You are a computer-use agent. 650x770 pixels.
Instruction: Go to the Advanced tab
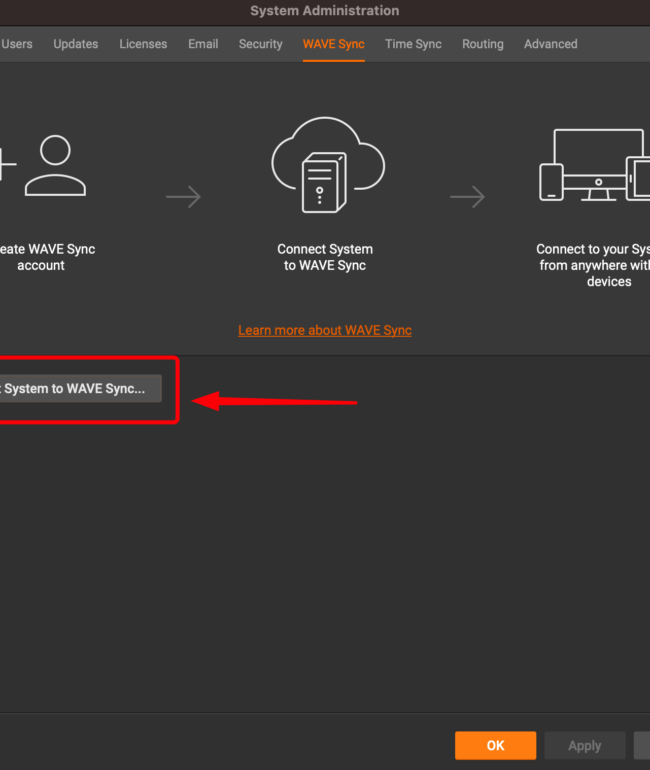(551, 44)
